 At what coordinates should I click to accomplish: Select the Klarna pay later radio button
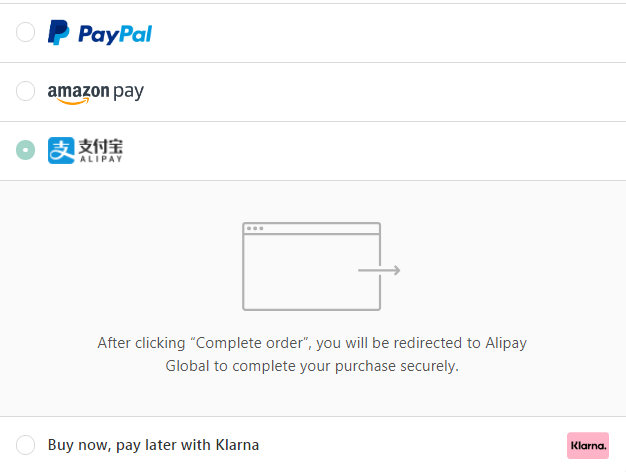tap(26, 445)
